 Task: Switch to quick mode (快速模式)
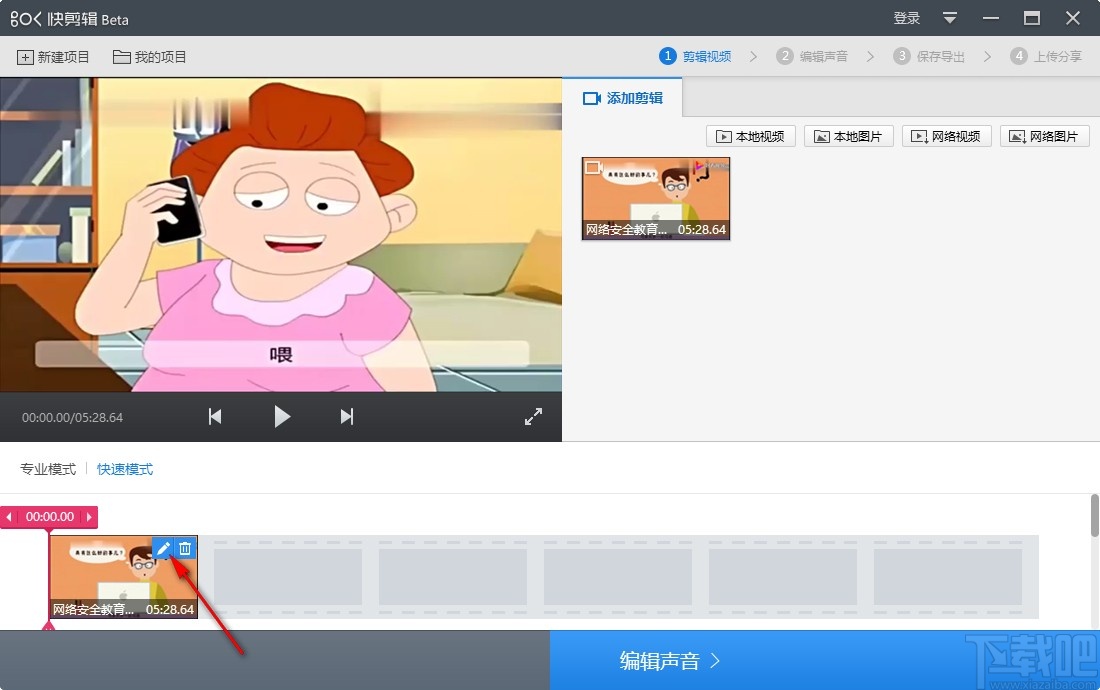(125, 469)
